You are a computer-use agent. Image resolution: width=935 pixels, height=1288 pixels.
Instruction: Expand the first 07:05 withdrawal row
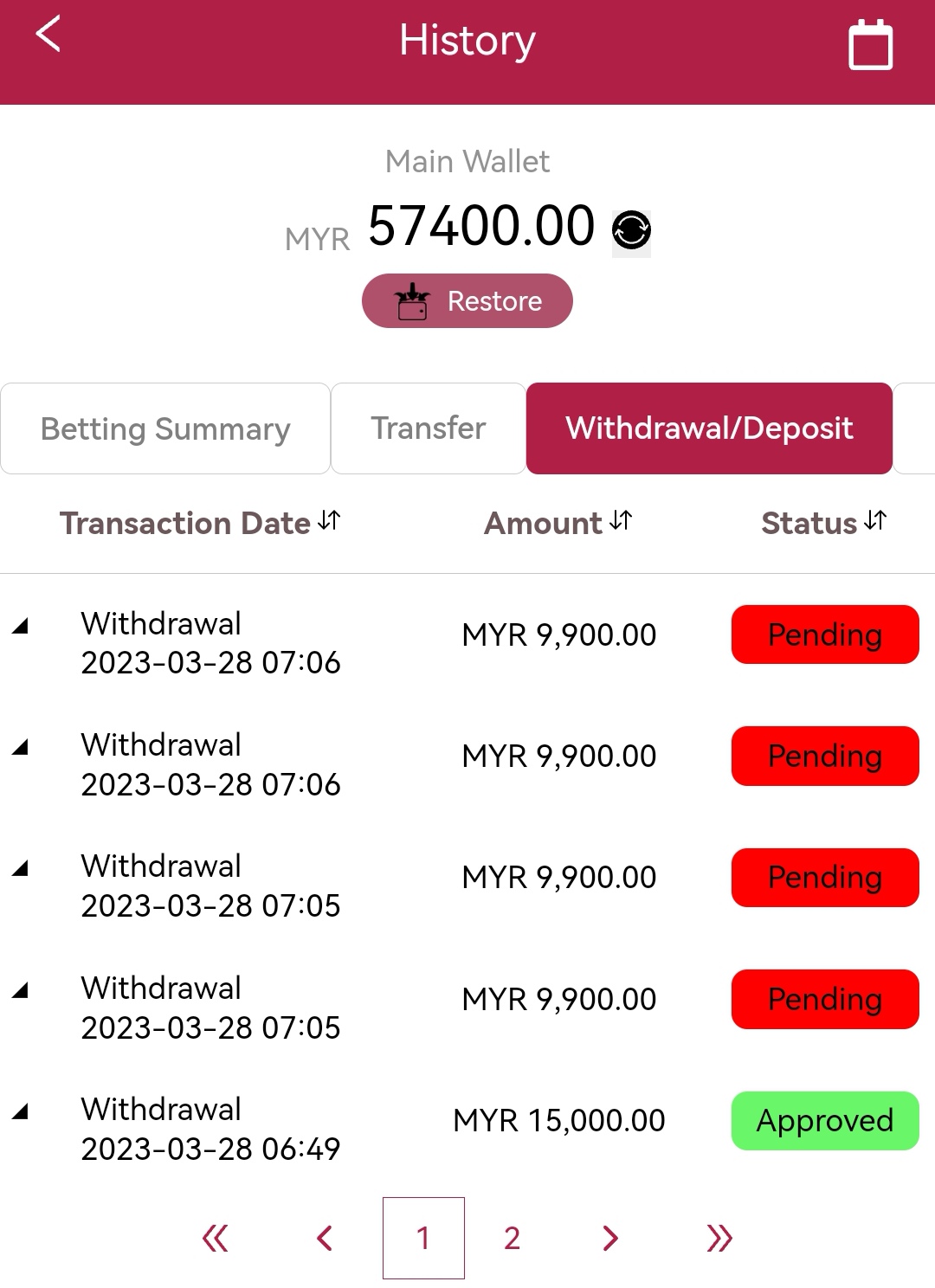21,868
